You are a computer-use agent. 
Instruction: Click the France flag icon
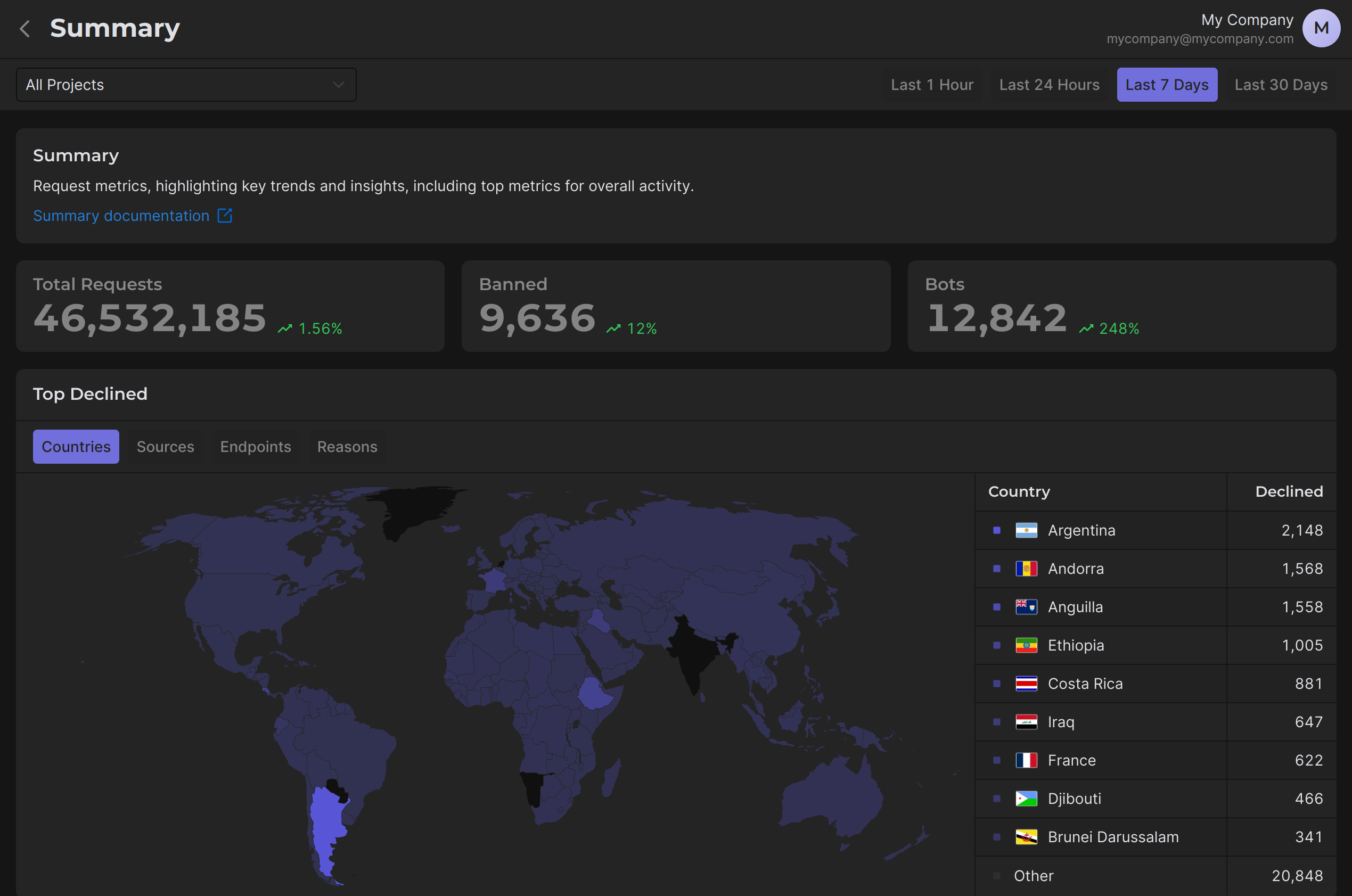(x=1026, y=760)
